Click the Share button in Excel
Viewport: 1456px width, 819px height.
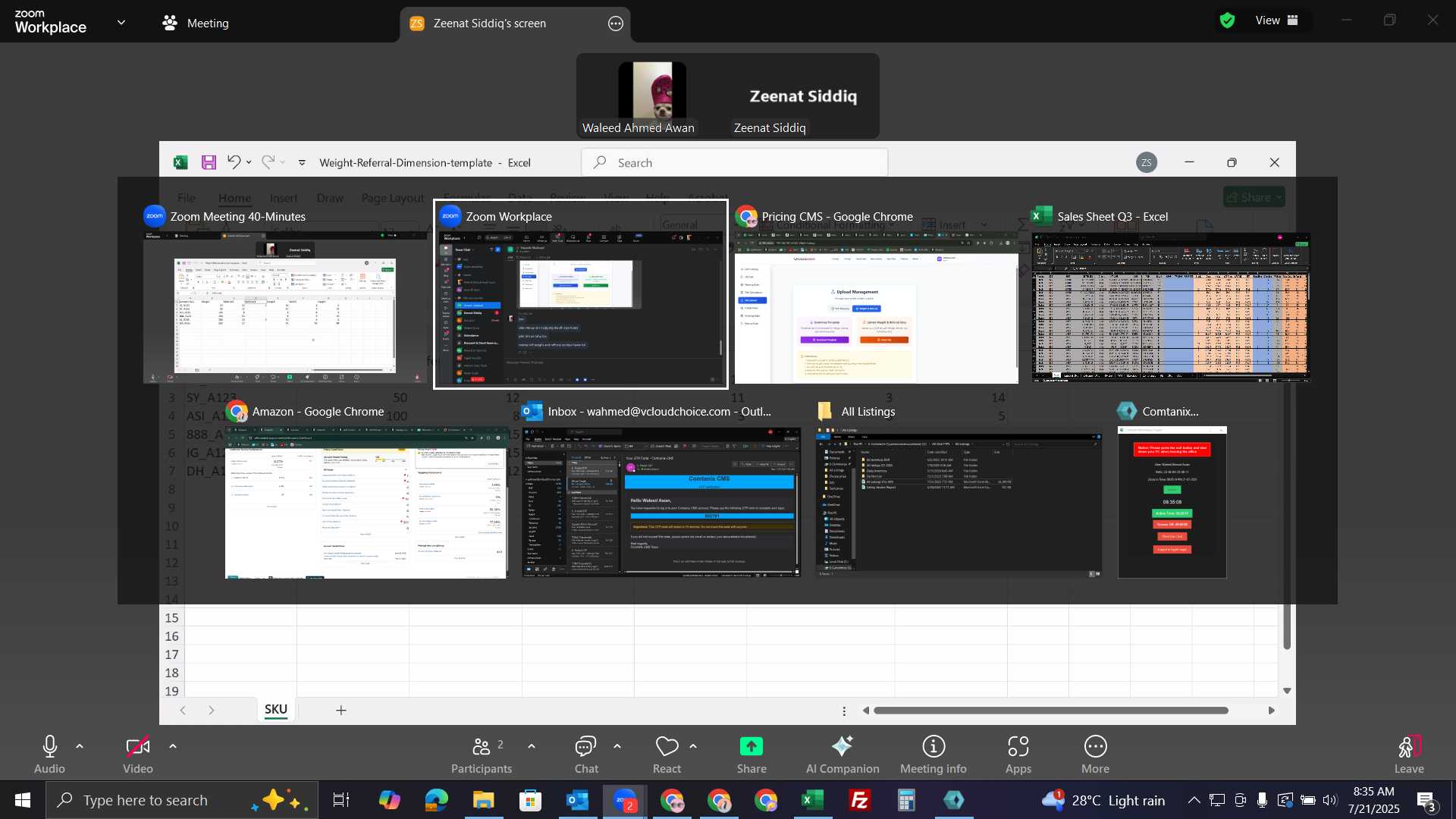[1254, 197]
